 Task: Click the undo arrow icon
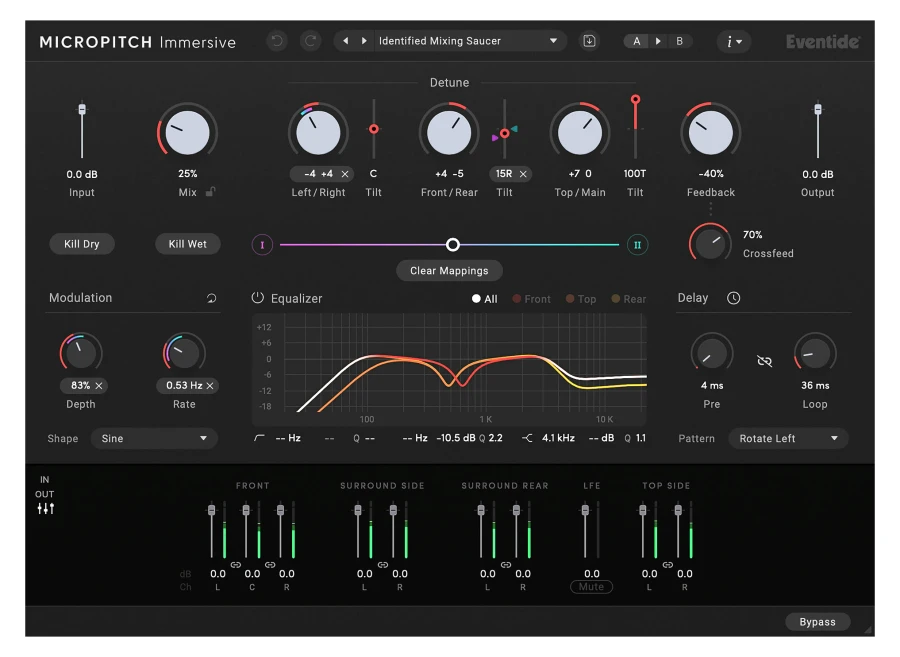[x=277, y=41]
